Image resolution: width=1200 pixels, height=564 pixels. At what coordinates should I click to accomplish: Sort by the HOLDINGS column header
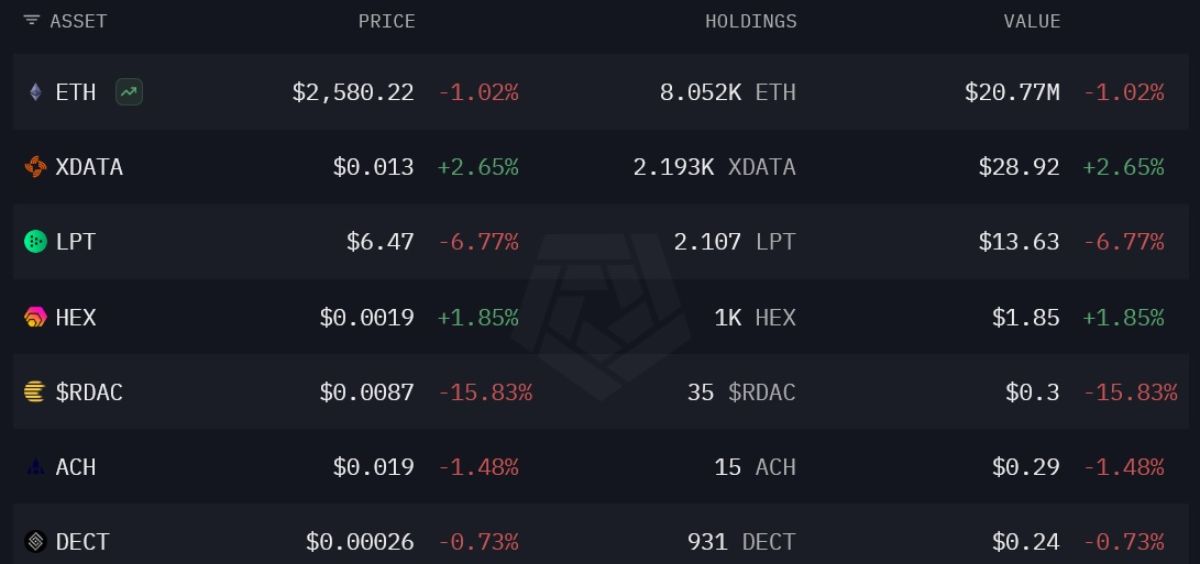click(x=751, y=21)
